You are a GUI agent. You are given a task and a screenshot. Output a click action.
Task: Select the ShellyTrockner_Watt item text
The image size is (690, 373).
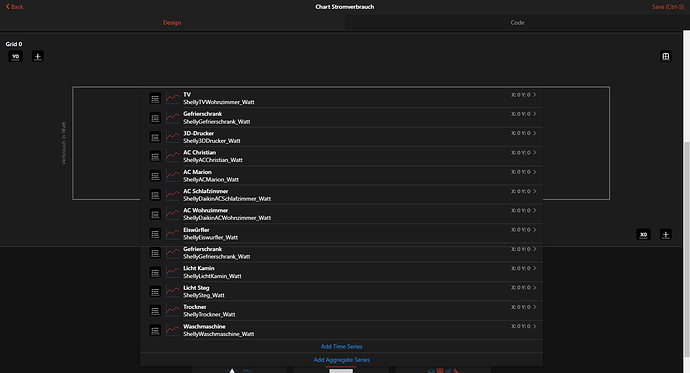209,314
